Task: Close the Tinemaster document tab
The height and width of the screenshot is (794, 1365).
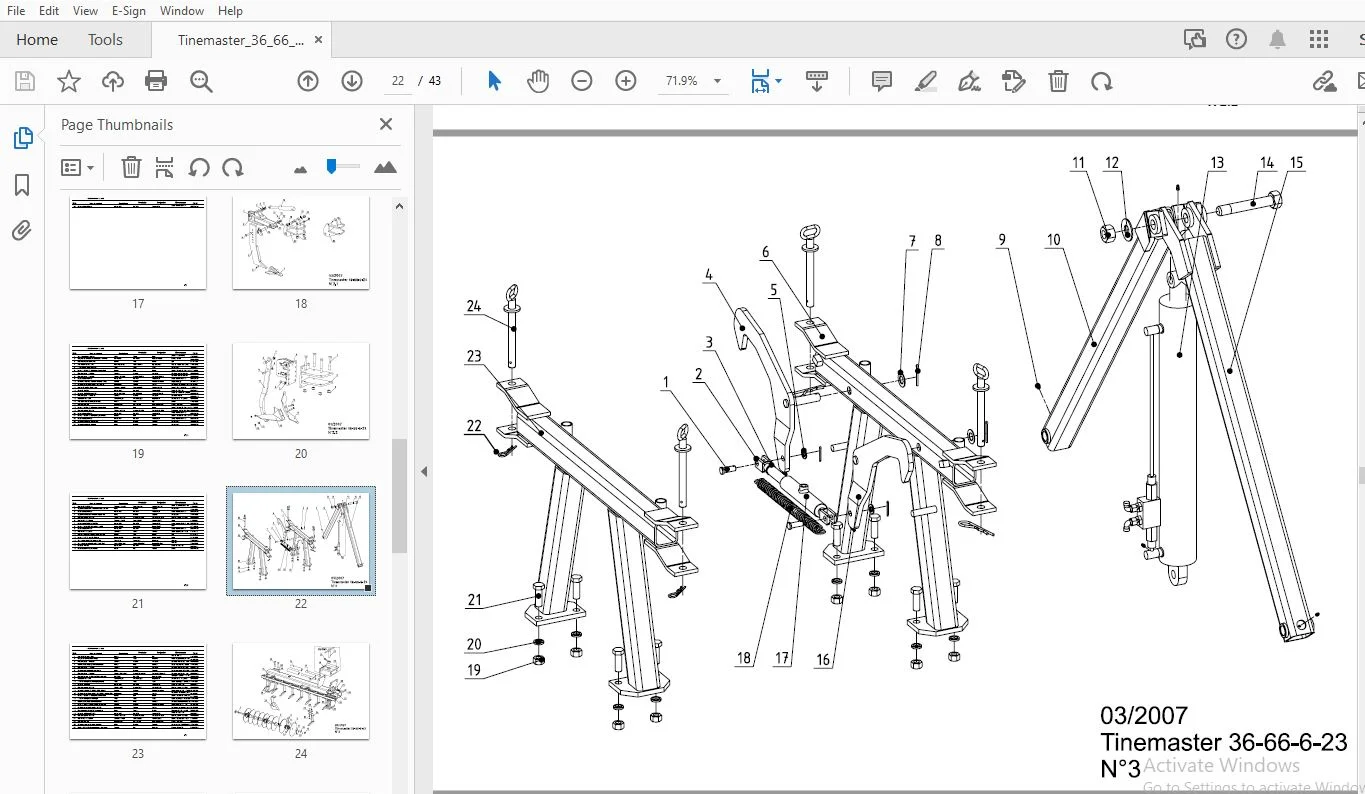Action: click(x=318, y=40)
